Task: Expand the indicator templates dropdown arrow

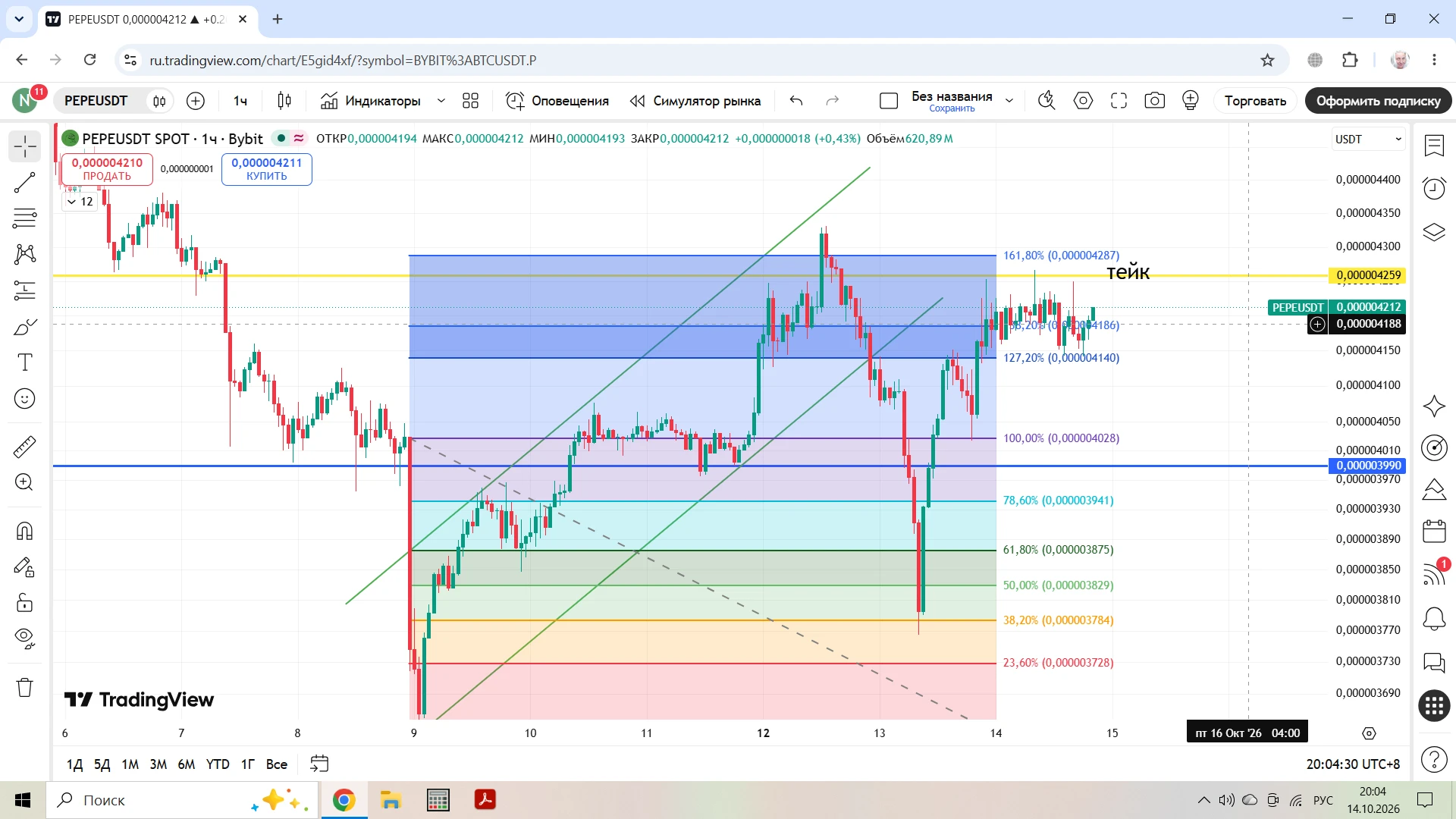Action: point(441,101)
